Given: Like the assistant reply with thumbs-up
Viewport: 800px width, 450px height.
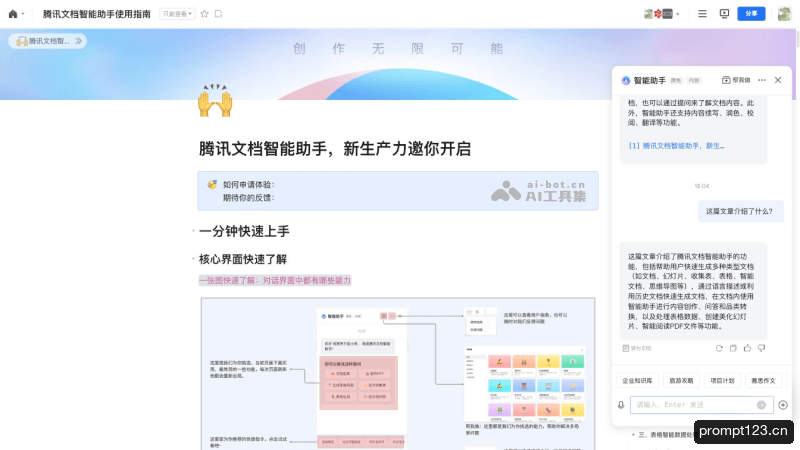Looking at the screenshot, I should [x=747, y=348].
